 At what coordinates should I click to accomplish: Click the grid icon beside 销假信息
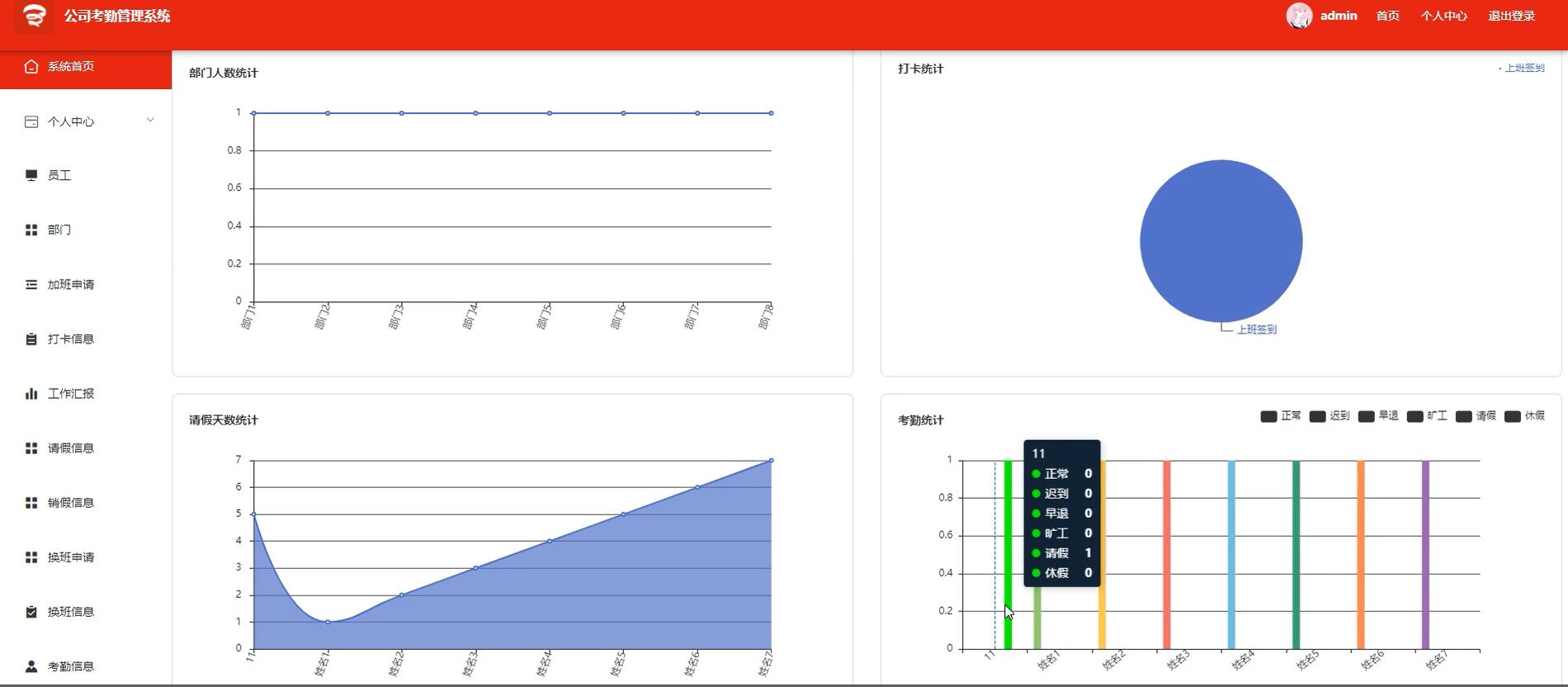pos(31,502)
